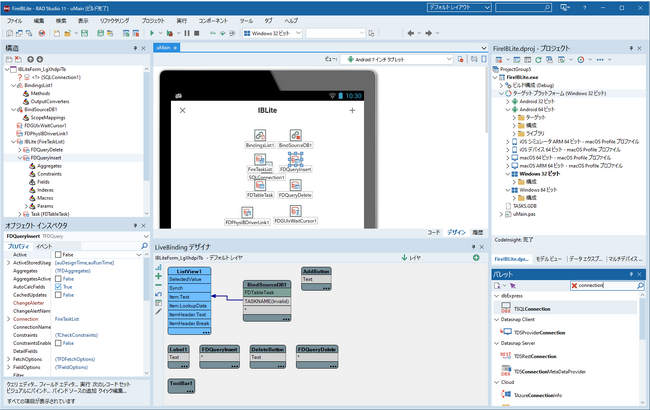
Task: Select the AddButton node in LiveBinding designer
Action: point(316,270)
